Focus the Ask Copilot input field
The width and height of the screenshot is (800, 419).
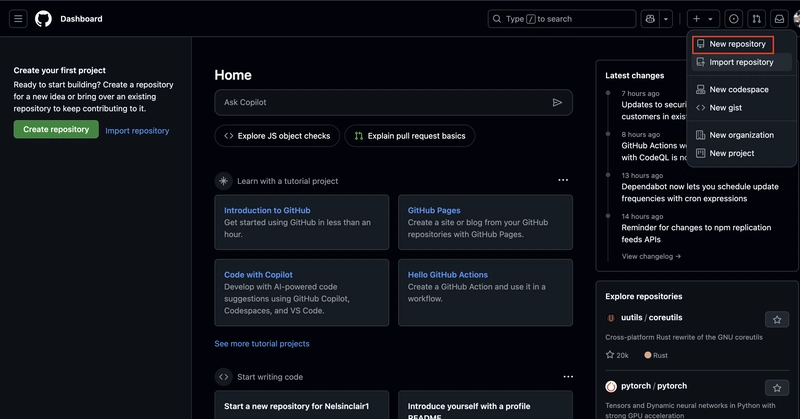pyautogui.click(x=393, y=103)
